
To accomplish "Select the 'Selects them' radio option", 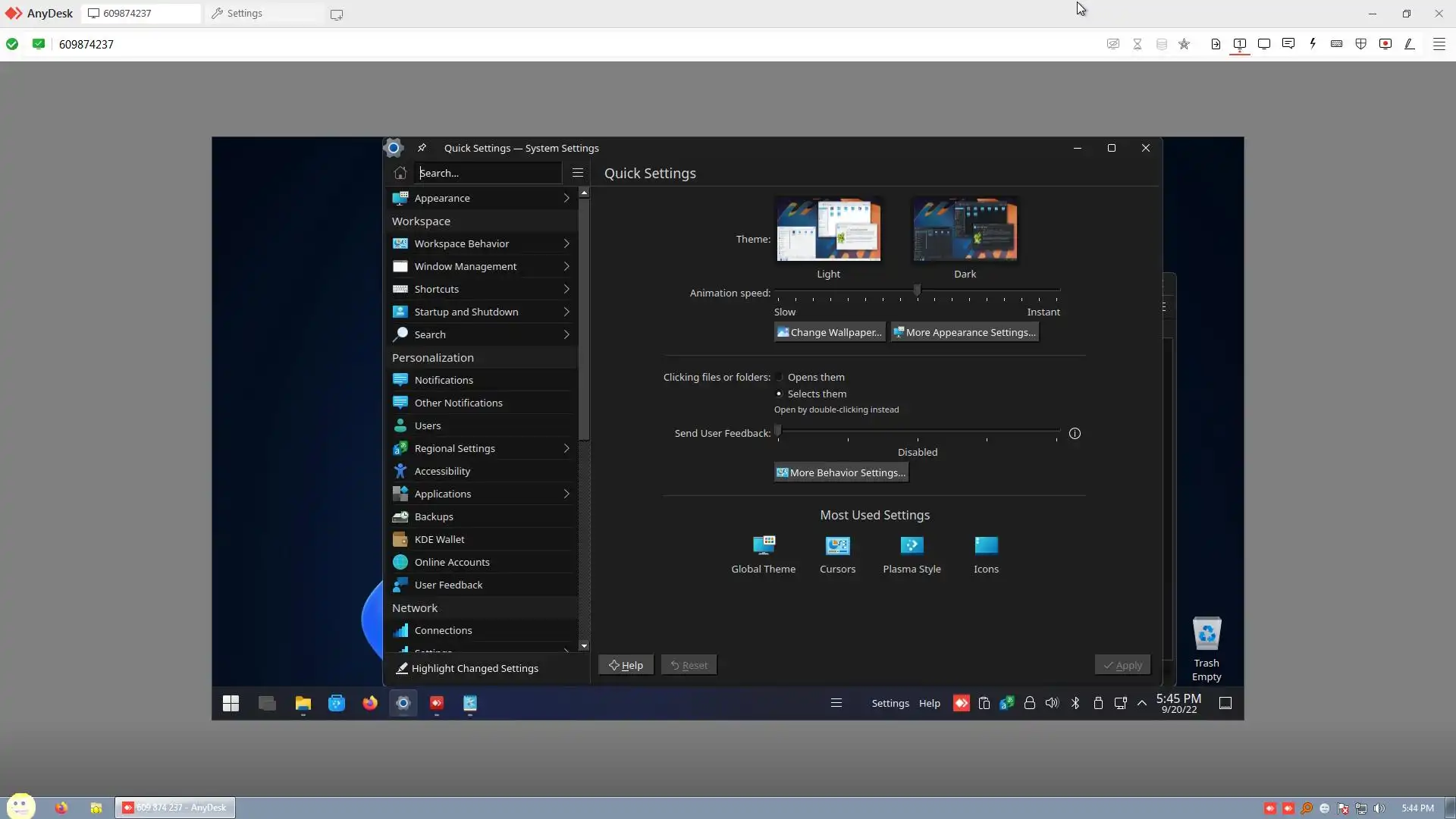I will (779, 394).
